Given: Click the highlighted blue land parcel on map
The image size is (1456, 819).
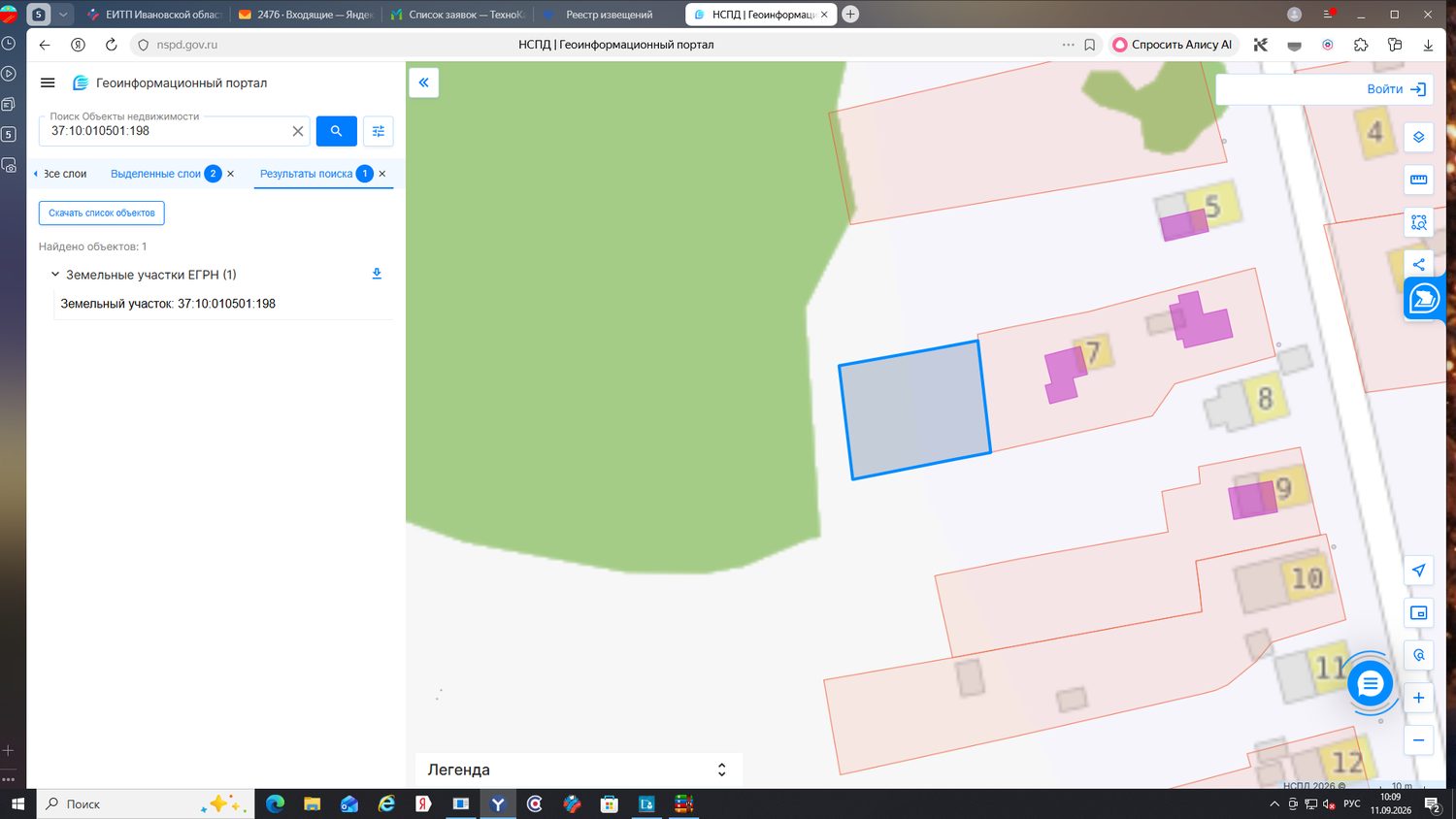Looking at the screenshot, I should (x=914, y=409).
